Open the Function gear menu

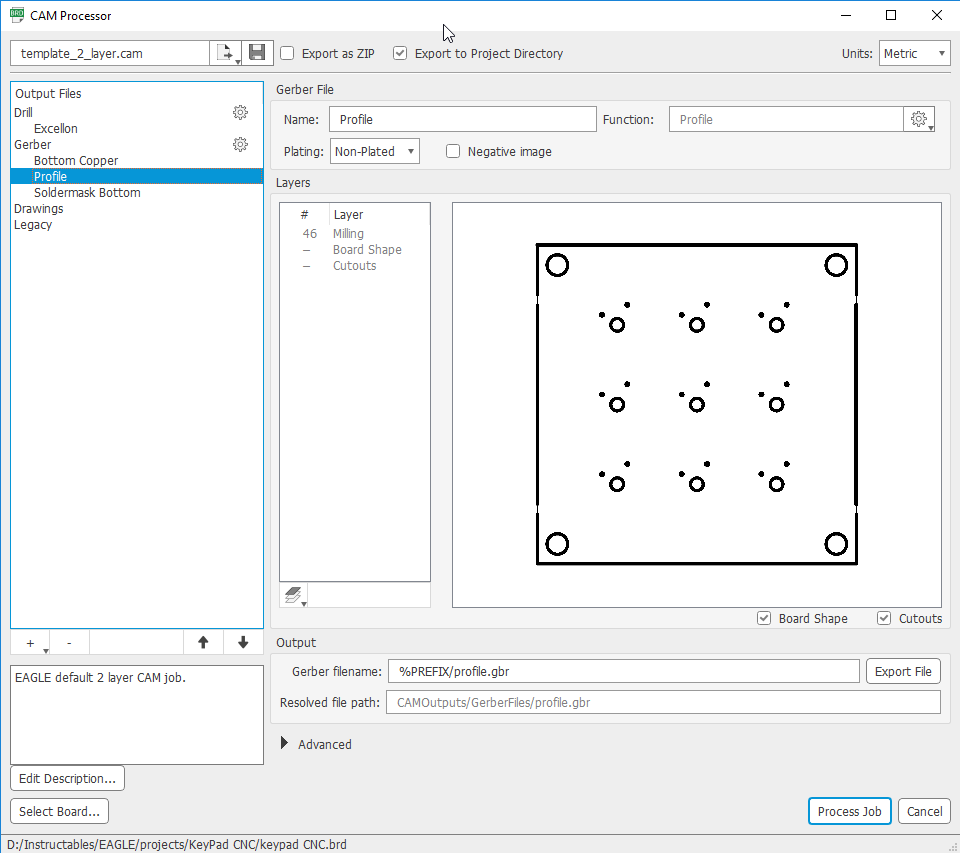tap(919, 119)
